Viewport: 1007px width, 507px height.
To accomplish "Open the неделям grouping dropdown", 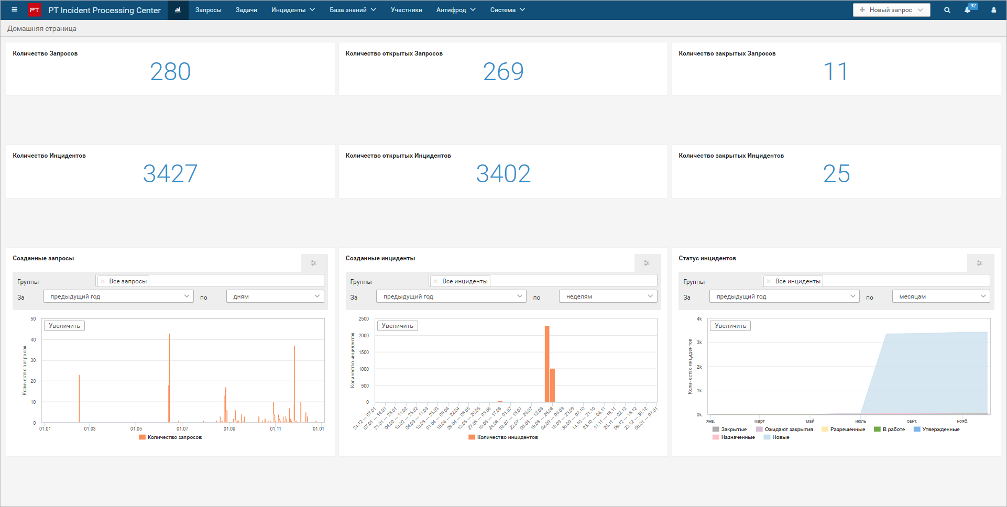I will pyautogui.click(x=608, y=296).
